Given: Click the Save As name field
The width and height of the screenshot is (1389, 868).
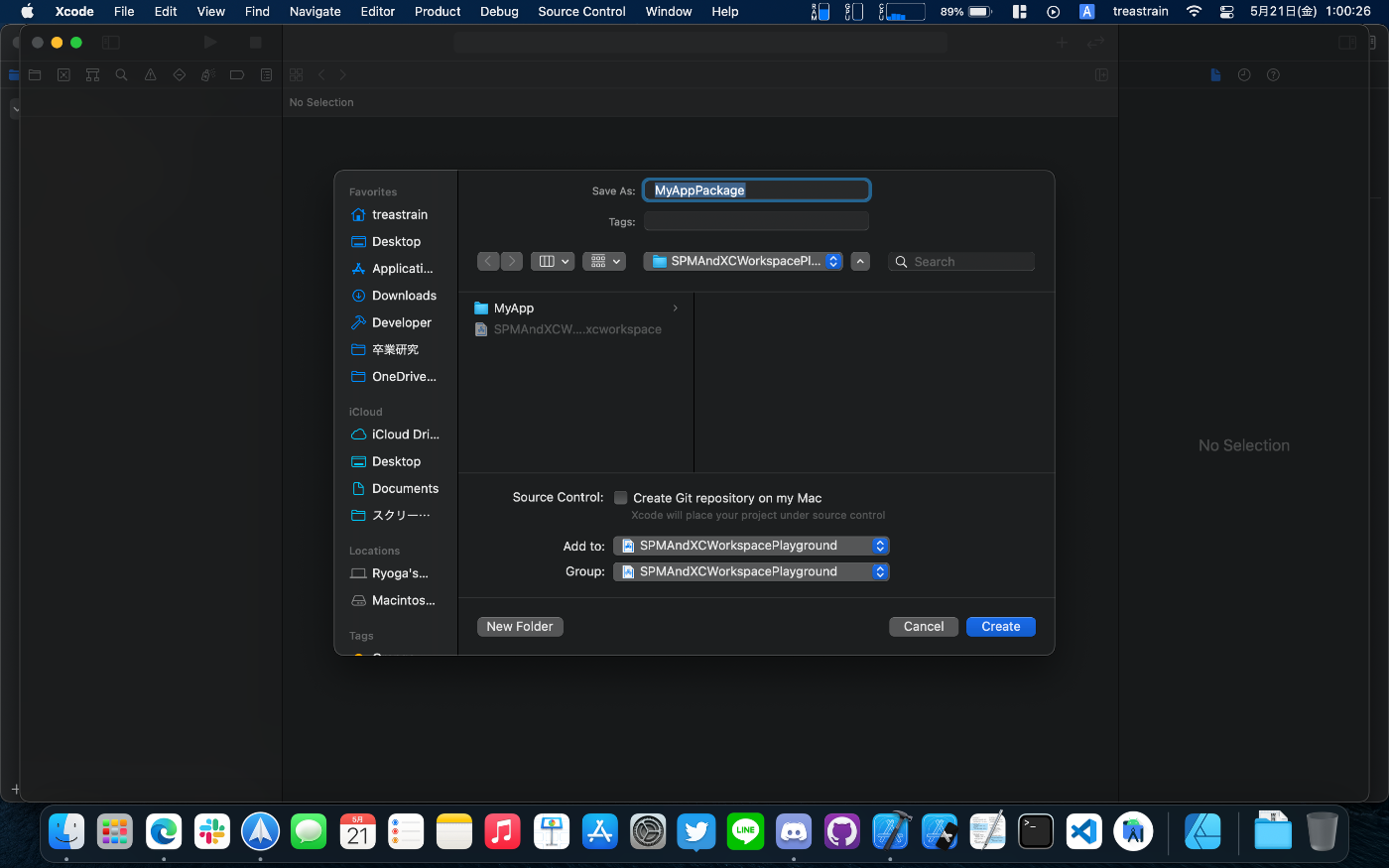Looking at the screenshot, I should pyautogui.click(x=756, y=190).
